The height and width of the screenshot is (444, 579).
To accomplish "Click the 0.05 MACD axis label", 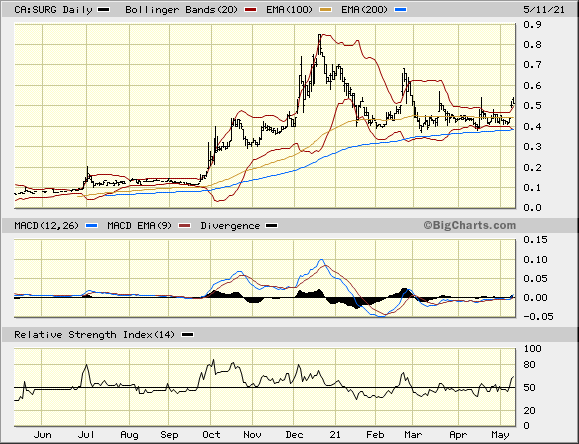I will point(535,279).
